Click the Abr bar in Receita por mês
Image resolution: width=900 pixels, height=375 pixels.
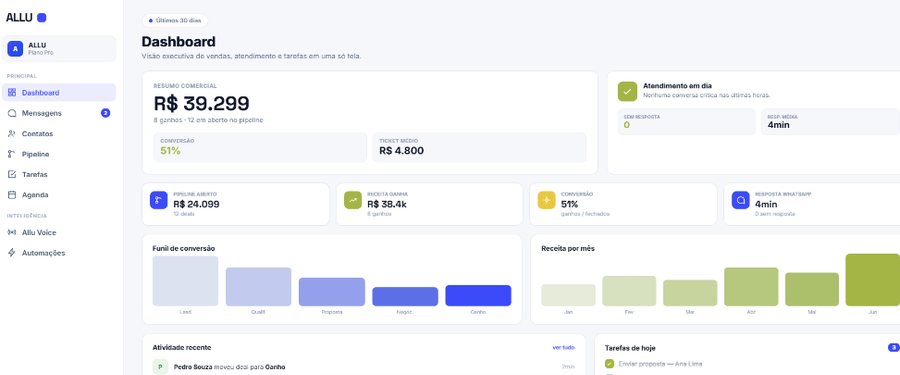(751, 287)
